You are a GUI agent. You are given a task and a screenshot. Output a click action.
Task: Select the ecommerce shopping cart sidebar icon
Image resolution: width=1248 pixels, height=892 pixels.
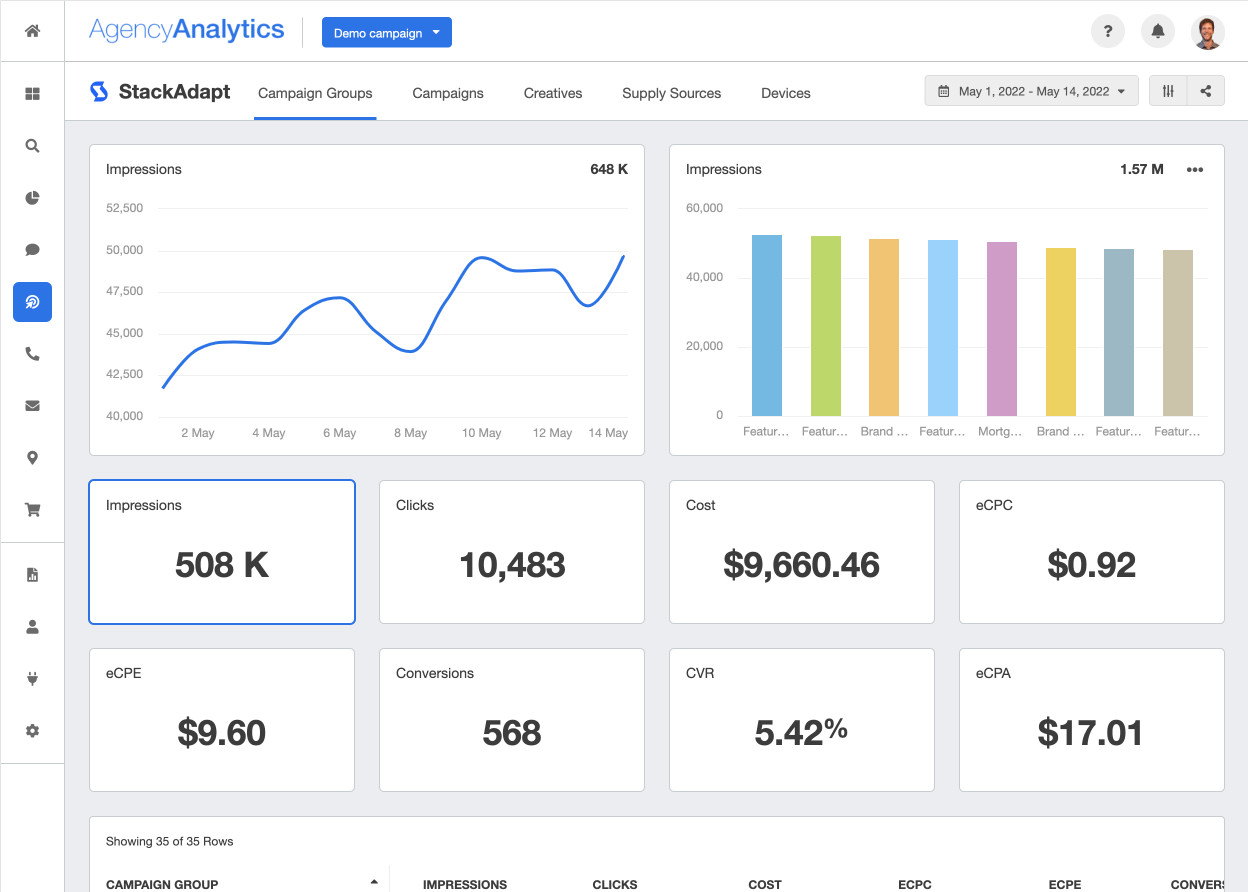[x=32, y=509]
